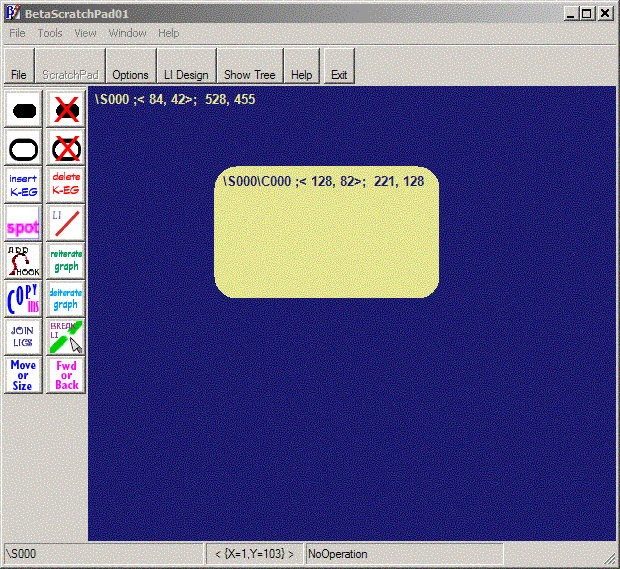Image resolution: width=620 pixels, height=569 pixels.
Task: Click the insert K-EG tool
Action: (x=23, y=185)
